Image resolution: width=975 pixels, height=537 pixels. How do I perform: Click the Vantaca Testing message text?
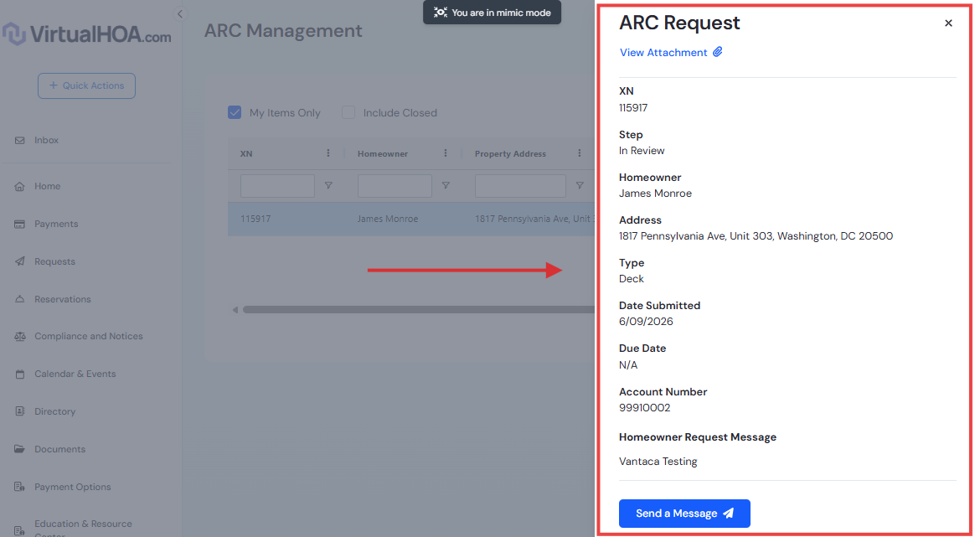pyautogui.click(x=658, y=462)
